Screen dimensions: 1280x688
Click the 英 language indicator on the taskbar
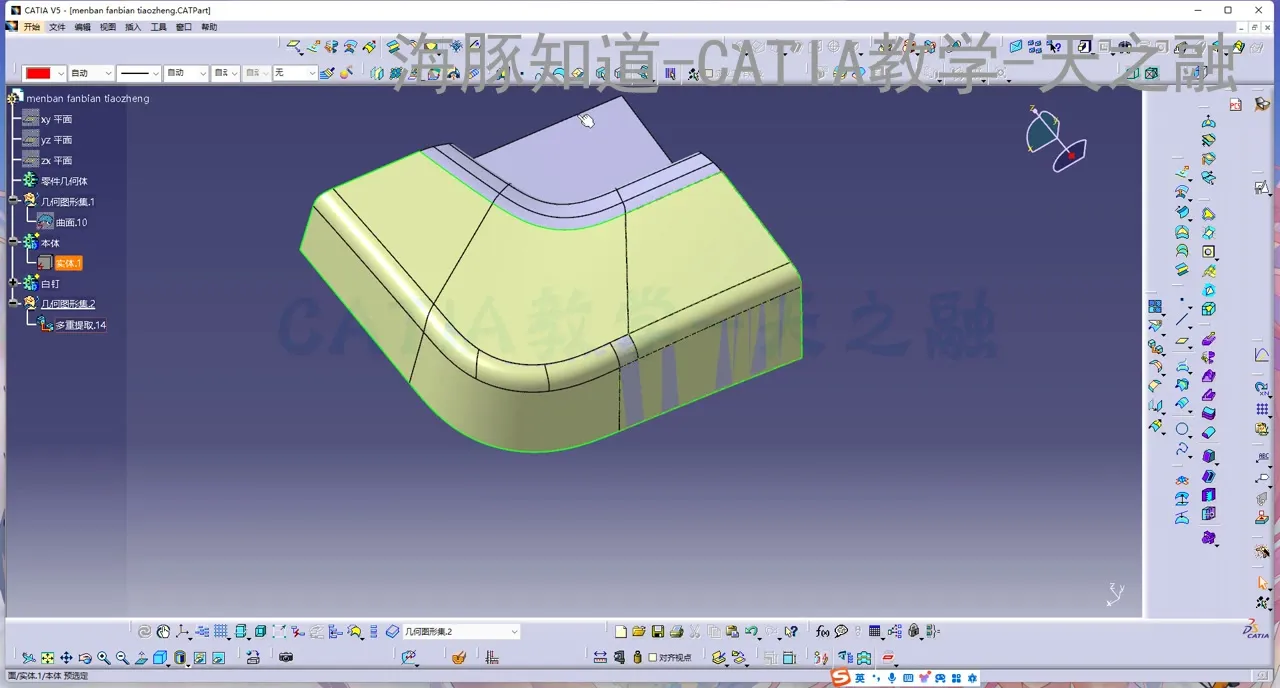point(858,677)
